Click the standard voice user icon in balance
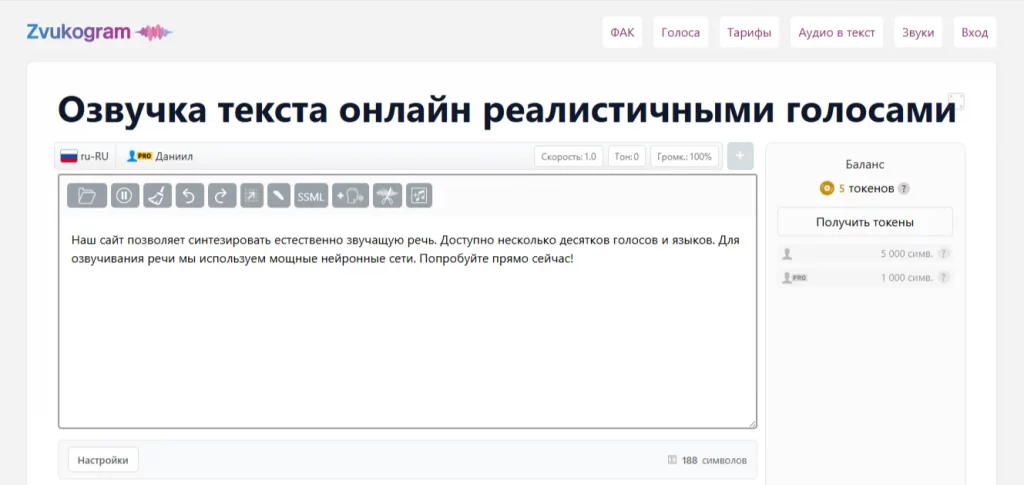The height and width of the screenshot is (485, 1024). coord(787,254)
